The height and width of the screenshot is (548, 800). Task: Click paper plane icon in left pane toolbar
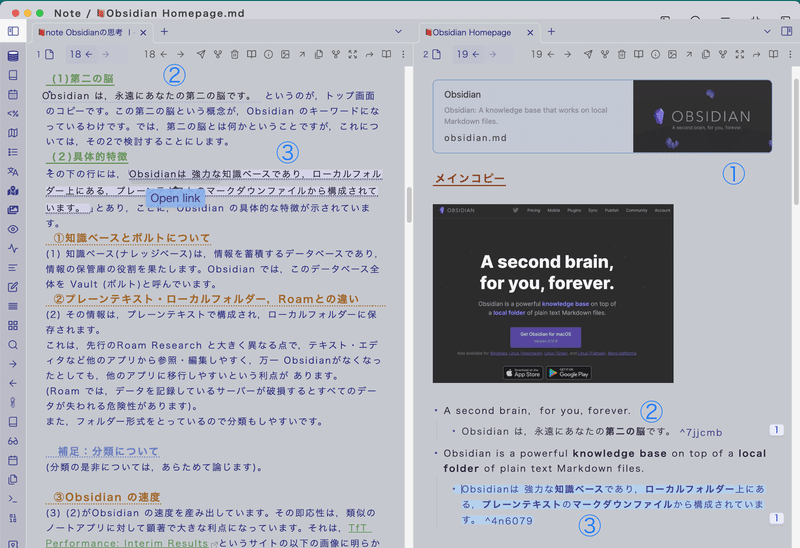pos(201,54)
